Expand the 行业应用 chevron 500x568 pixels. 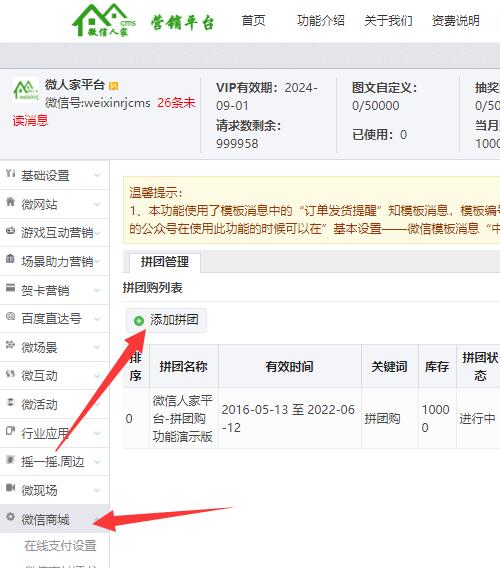[x=97, y=433]
